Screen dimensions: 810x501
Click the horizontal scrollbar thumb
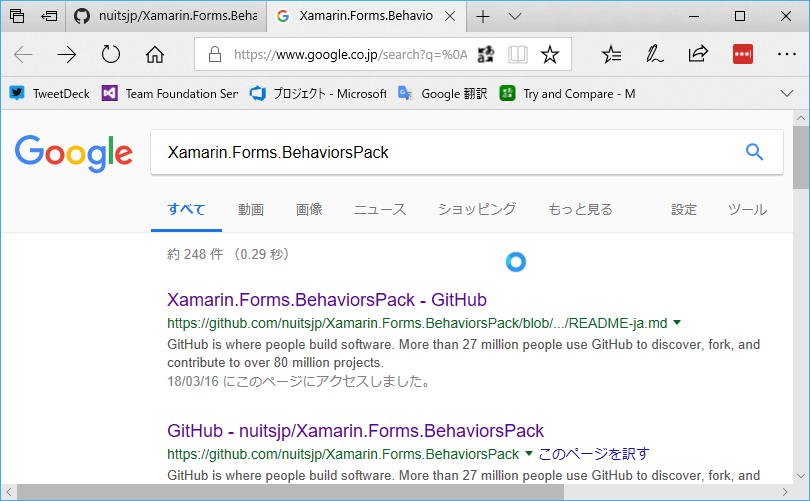pos(290,492)
